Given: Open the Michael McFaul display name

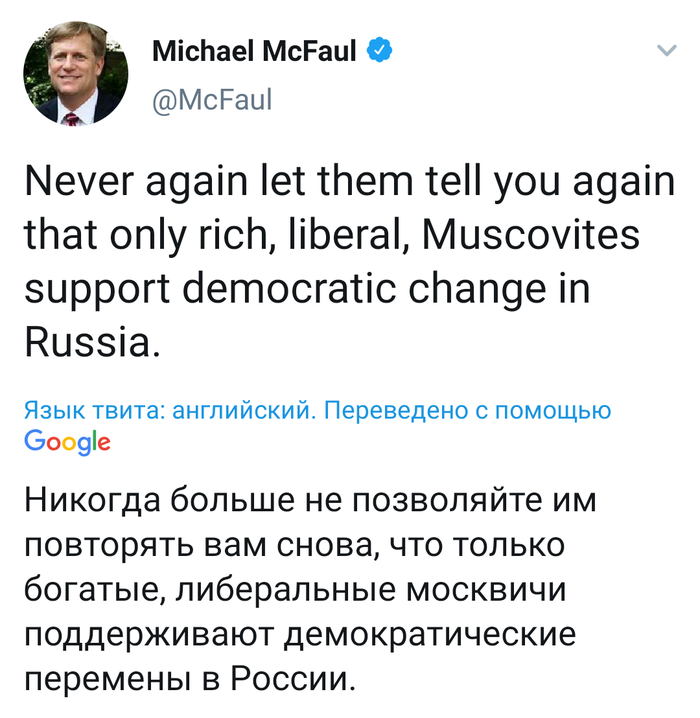Looking at the screenshot, I should pyautogui.click(x=254, y=53).
